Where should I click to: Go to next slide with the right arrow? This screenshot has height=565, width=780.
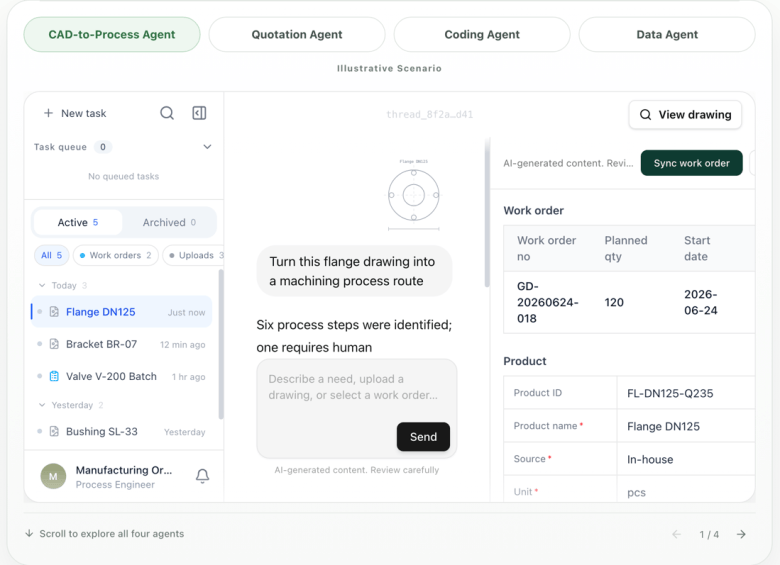point(741,534)
